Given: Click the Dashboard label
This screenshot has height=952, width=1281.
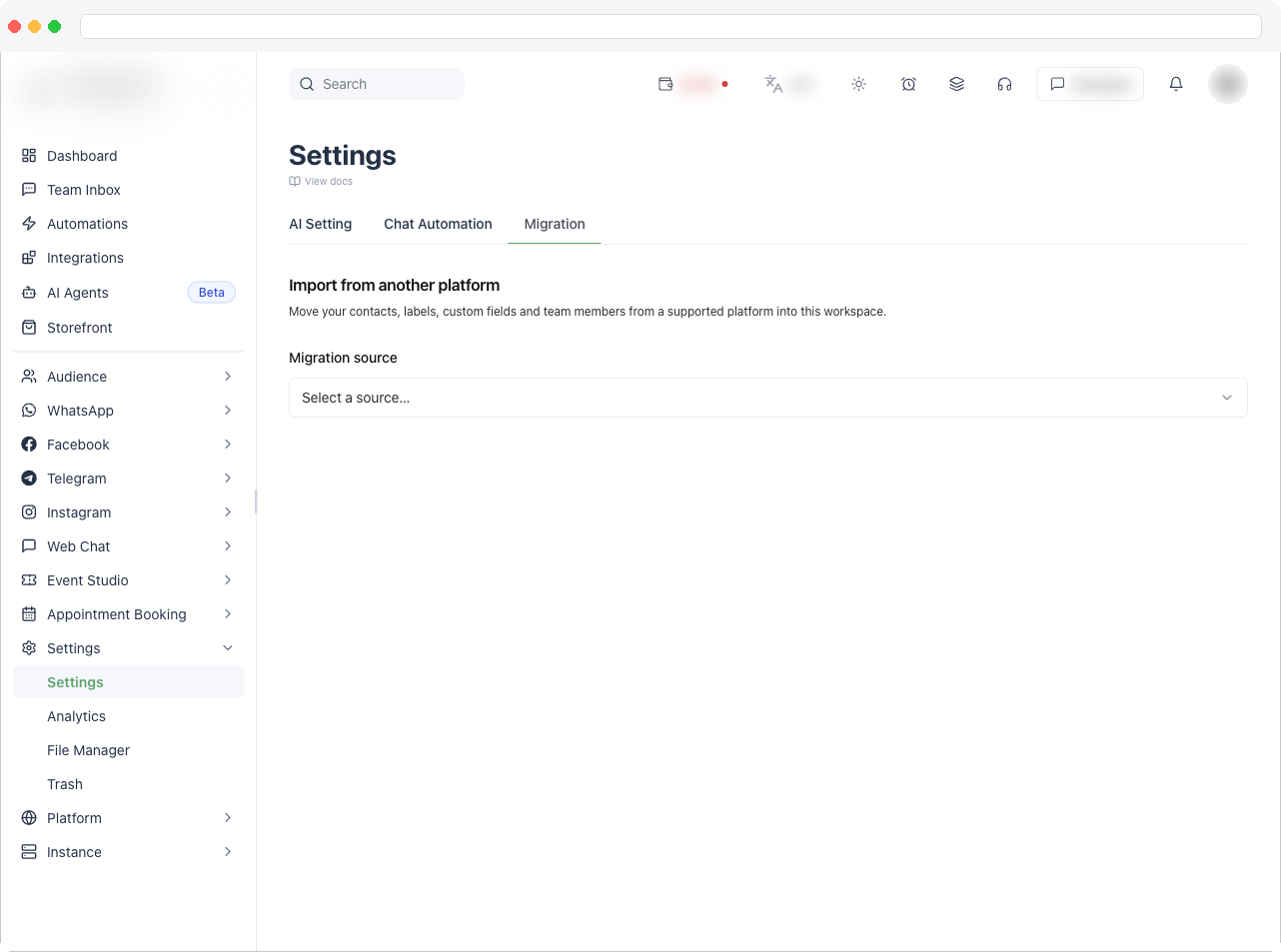Looking at the screenshot, I should (x=82, y=156).
